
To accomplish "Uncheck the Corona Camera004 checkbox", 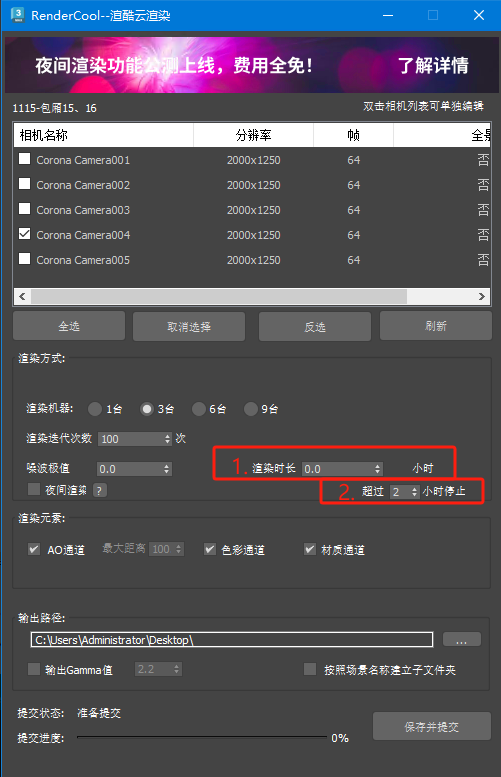I will 24,234.
